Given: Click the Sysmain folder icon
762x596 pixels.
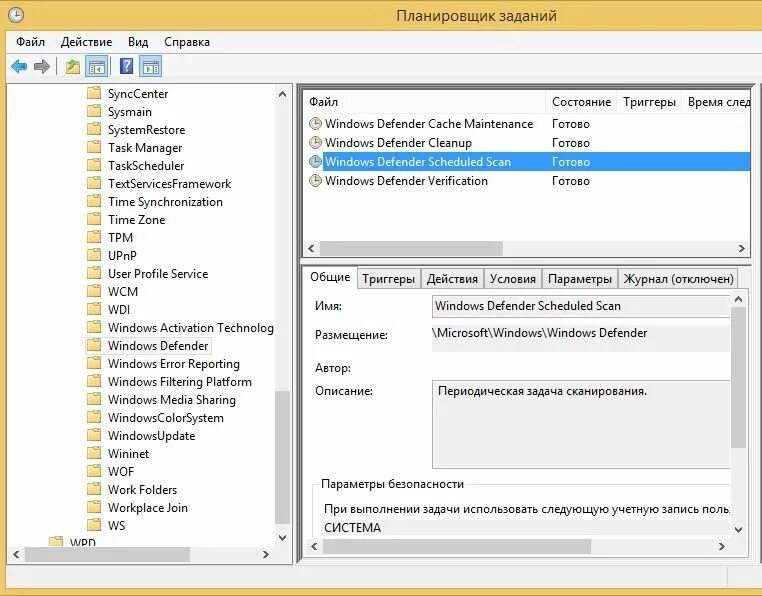Looking at the screenshot, I should [94, 111].
